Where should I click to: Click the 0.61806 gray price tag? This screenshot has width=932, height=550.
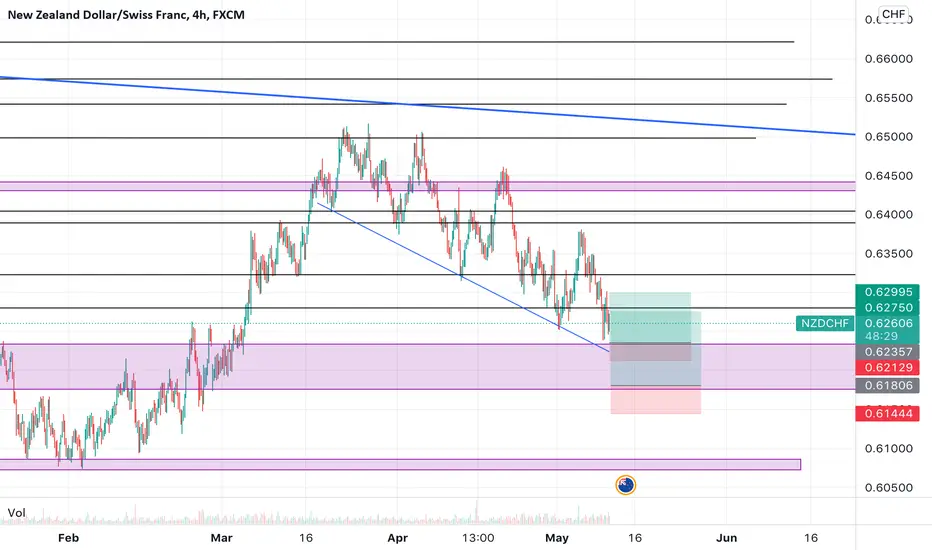888,385
